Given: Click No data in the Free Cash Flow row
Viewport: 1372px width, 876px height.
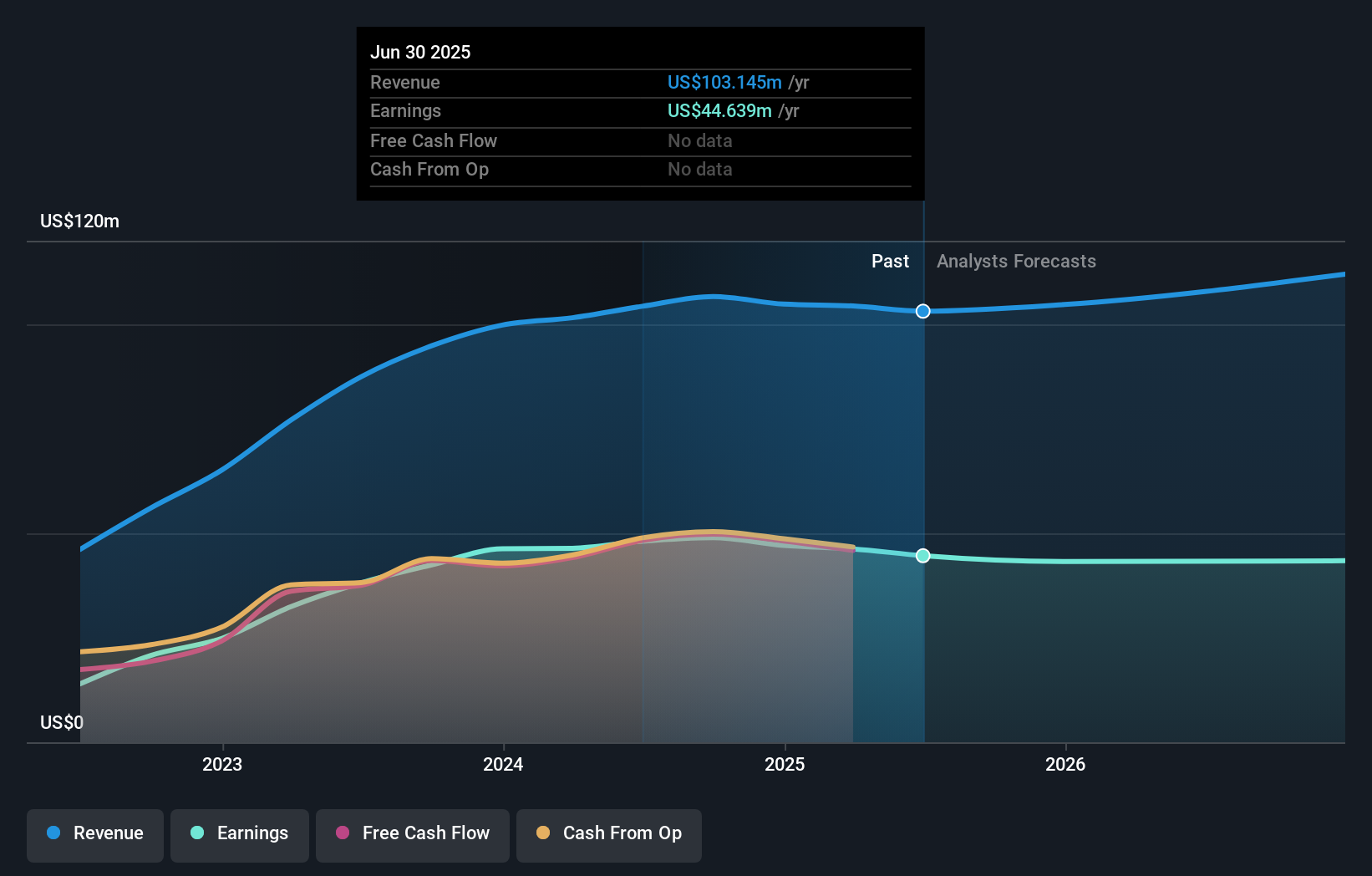Looking at the screenshot, I should [x=700, y=141].
